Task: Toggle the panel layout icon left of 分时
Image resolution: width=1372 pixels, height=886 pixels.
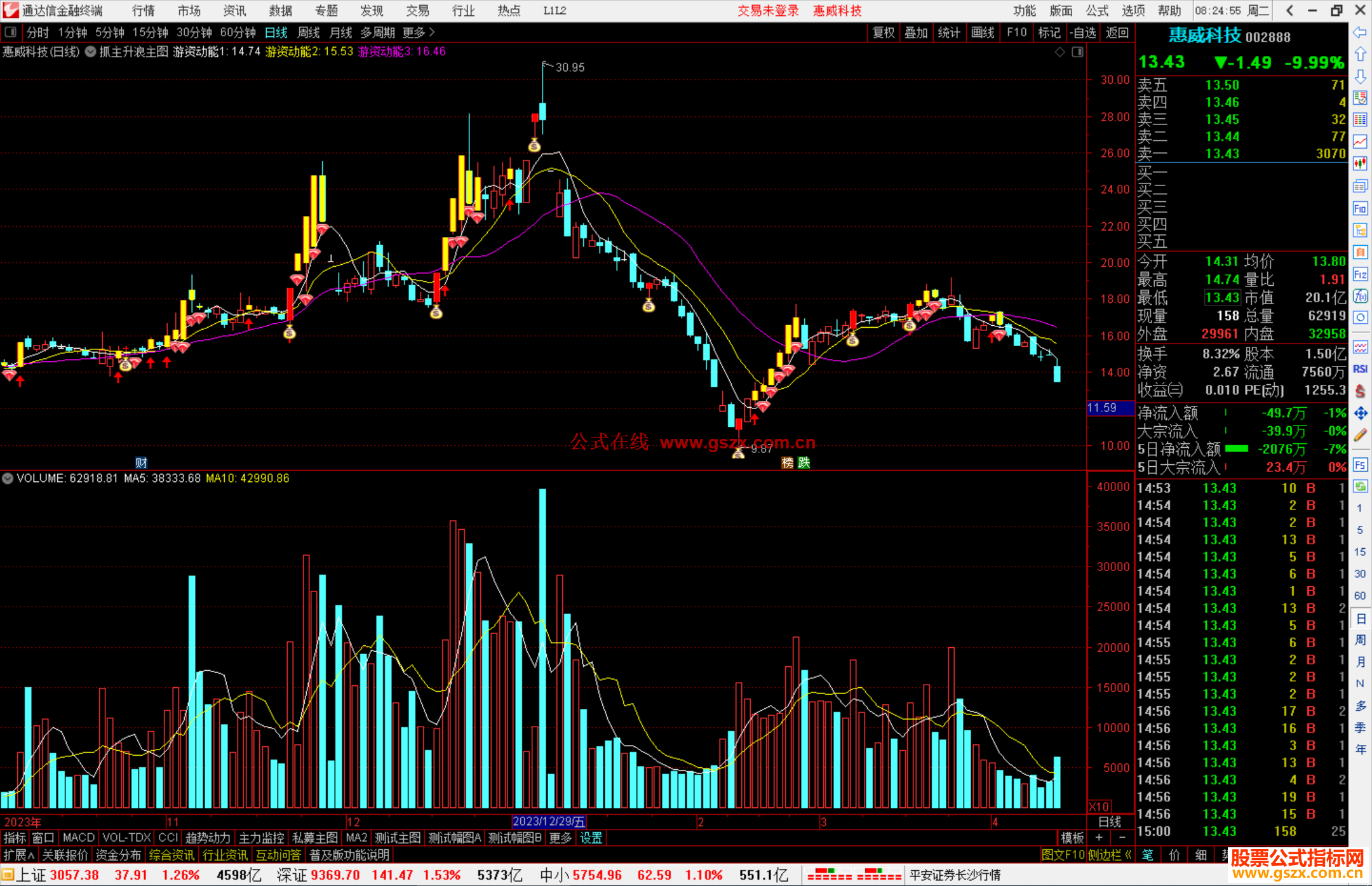Action: tap(10, 32)
